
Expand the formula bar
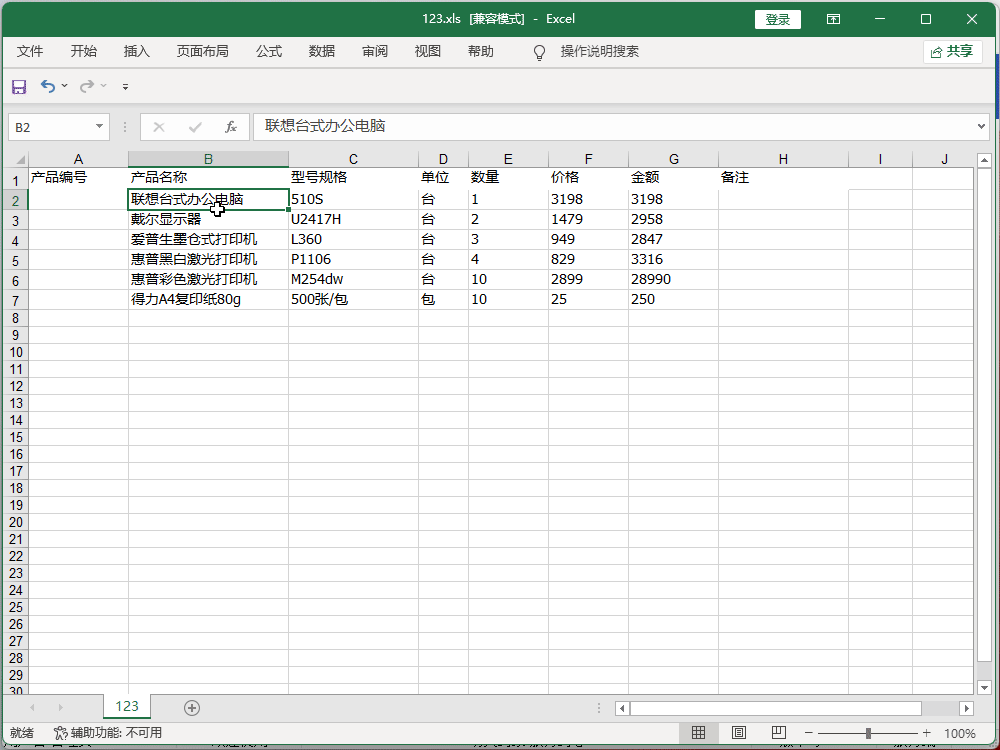tap(981, 126)
